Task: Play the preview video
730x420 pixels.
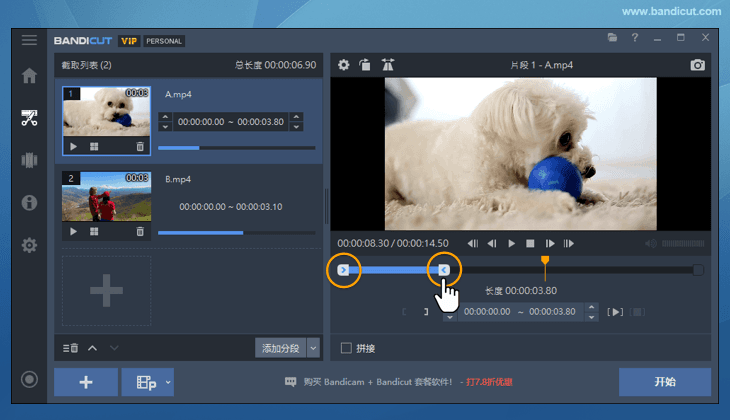Action: (511, 244)
